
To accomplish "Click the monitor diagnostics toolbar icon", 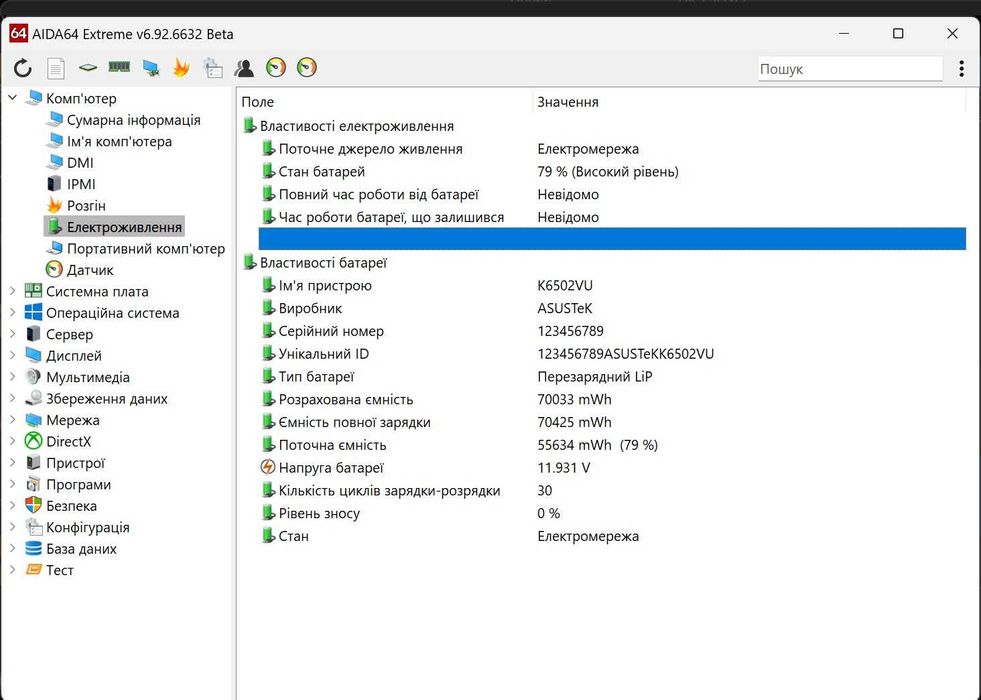I will tap(151, 69).
